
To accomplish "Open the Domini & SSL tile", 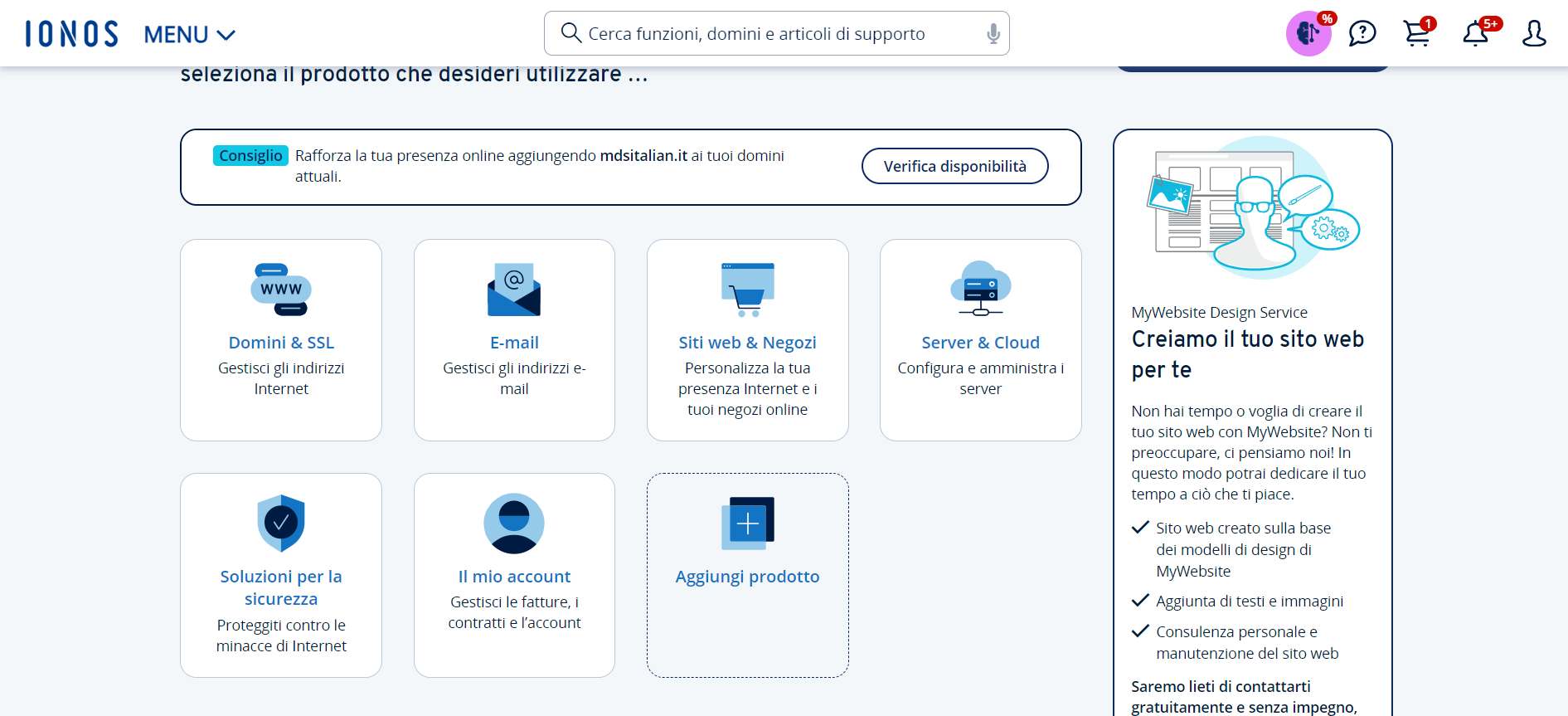I will 281,341.
